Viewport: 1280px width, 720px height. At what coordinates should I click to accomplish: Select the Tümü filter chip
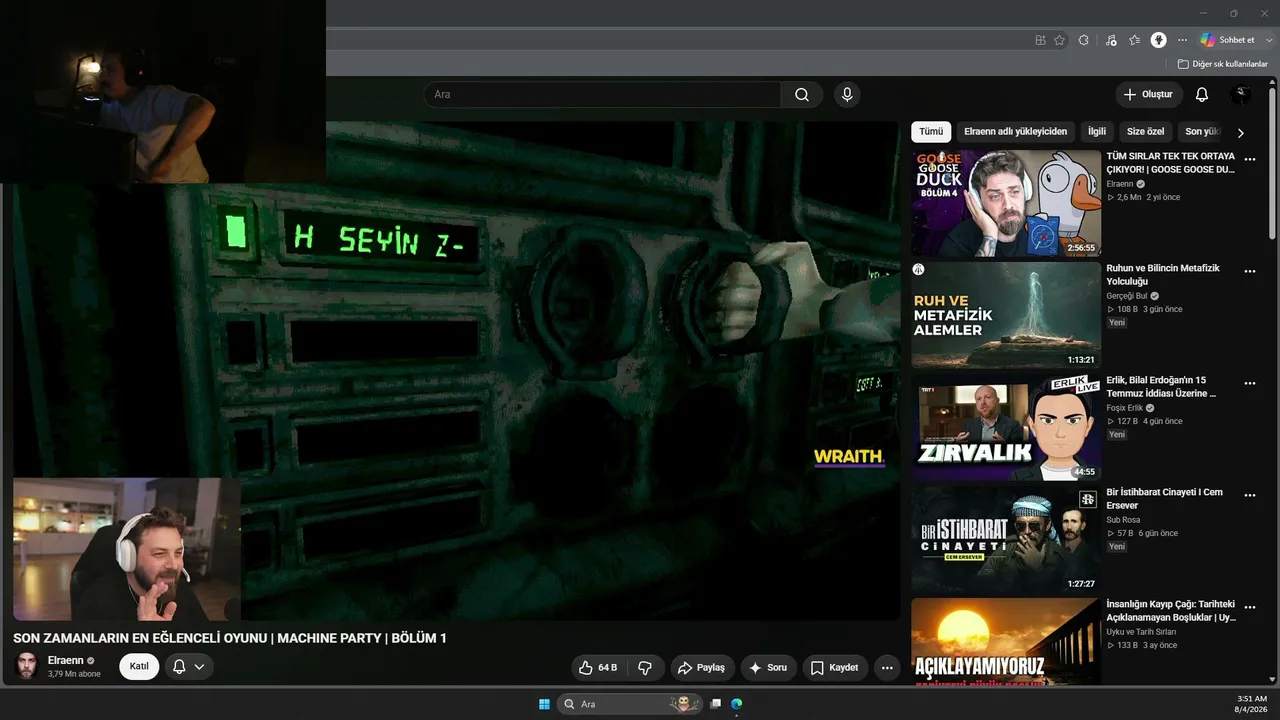point(931,132)
